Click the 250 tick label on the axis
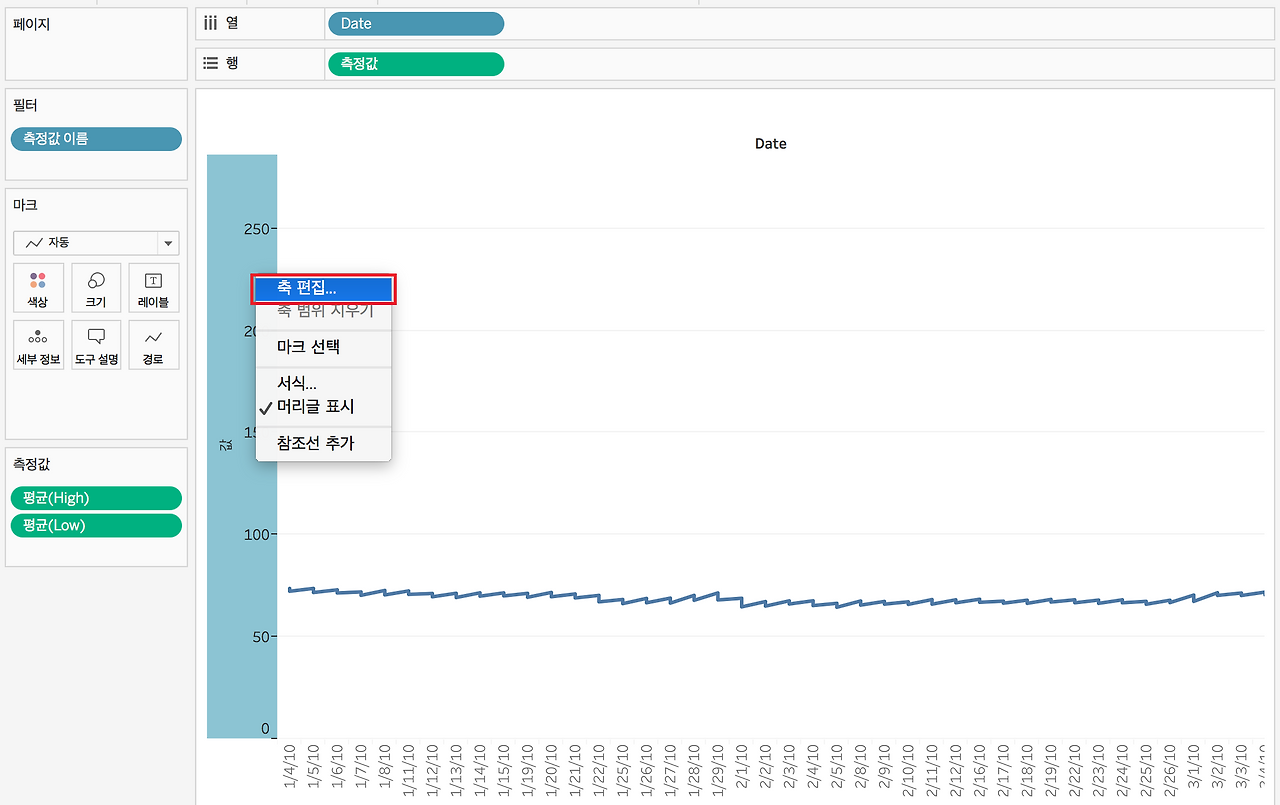This screenshot has height=805, width=1280. (x=257, y=229)
